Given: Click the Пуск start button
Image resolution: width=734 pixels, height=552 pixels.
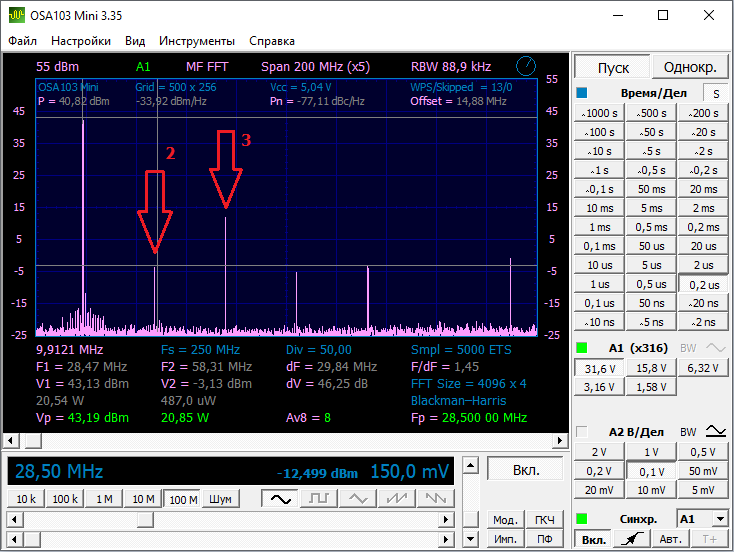Looking at the screenshot, I should (x=613, y=67).
